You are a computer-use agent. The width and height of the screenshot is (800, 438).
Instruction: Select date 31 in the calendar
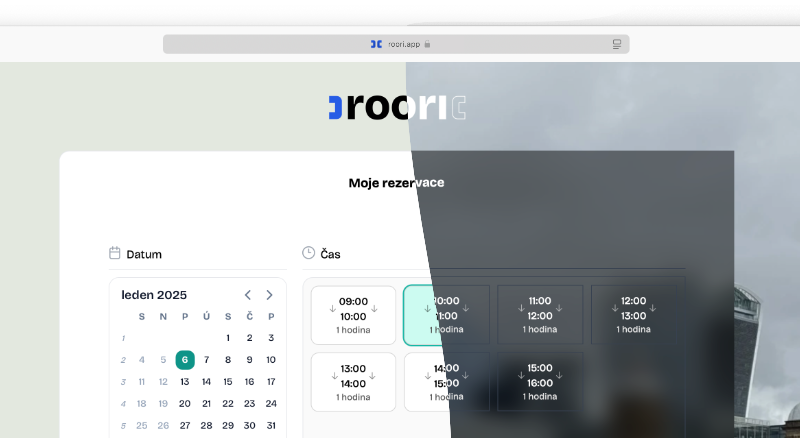coord(271,425)
